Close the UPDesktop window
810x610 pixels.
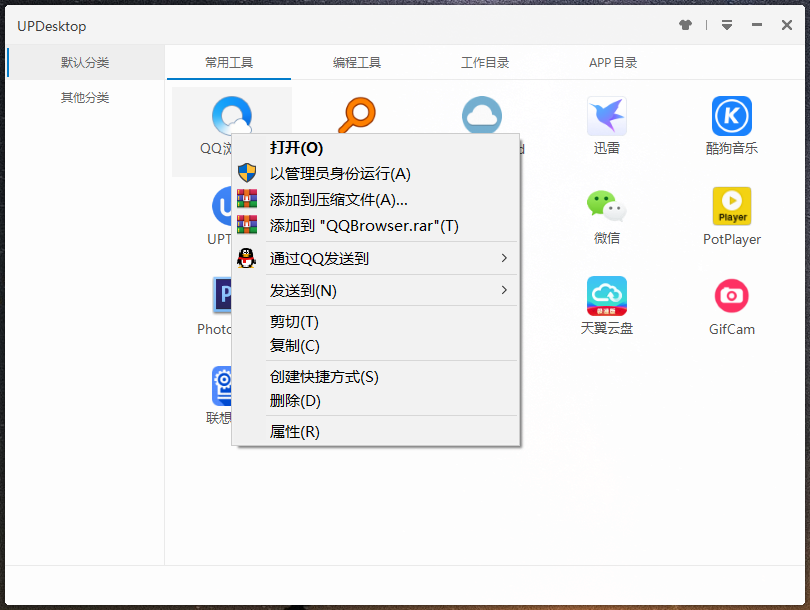(x=787, y=25)
